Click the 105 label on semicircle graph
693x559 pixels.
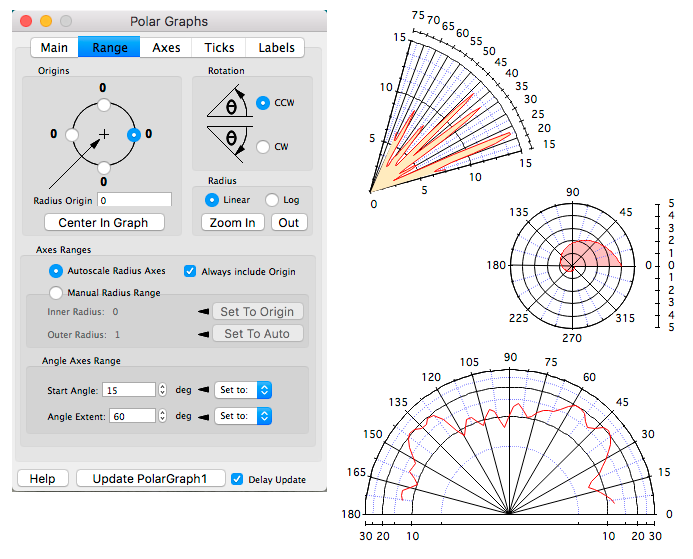[469, 362]
